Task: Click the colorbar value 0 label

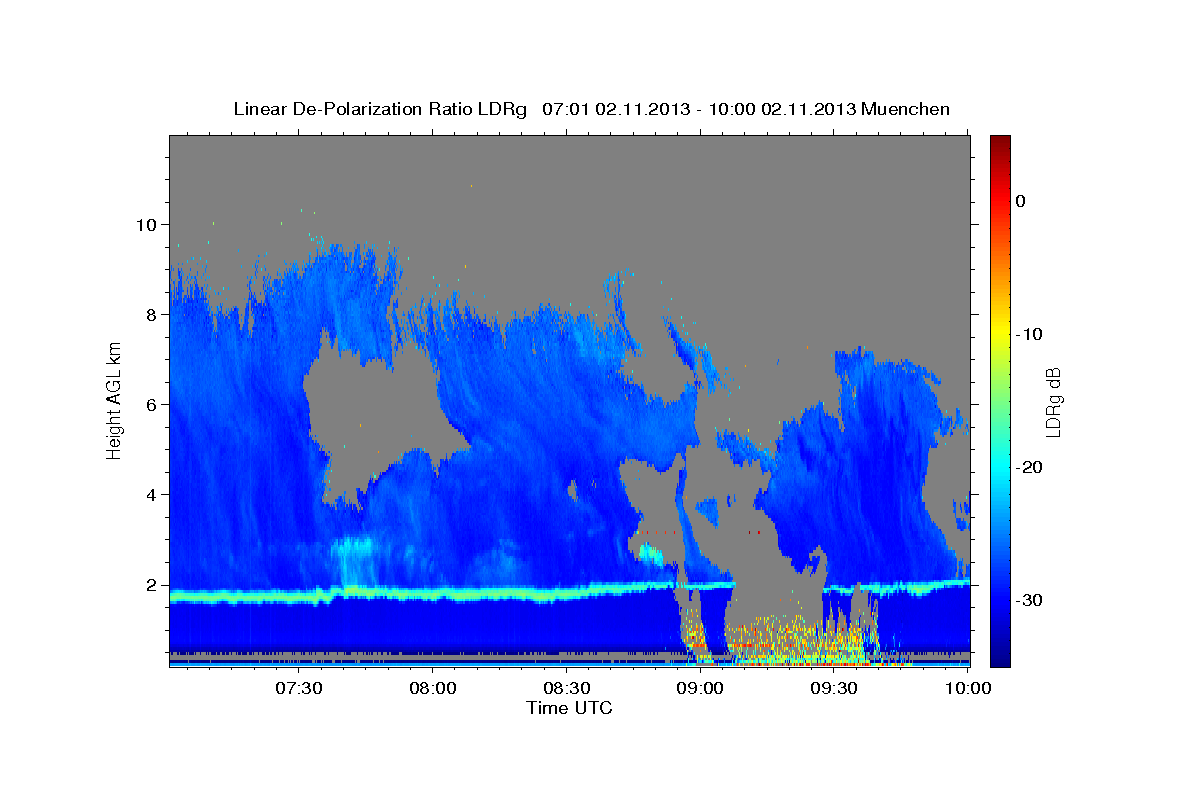Action: pyautogui.click(x=1020, y=201)
